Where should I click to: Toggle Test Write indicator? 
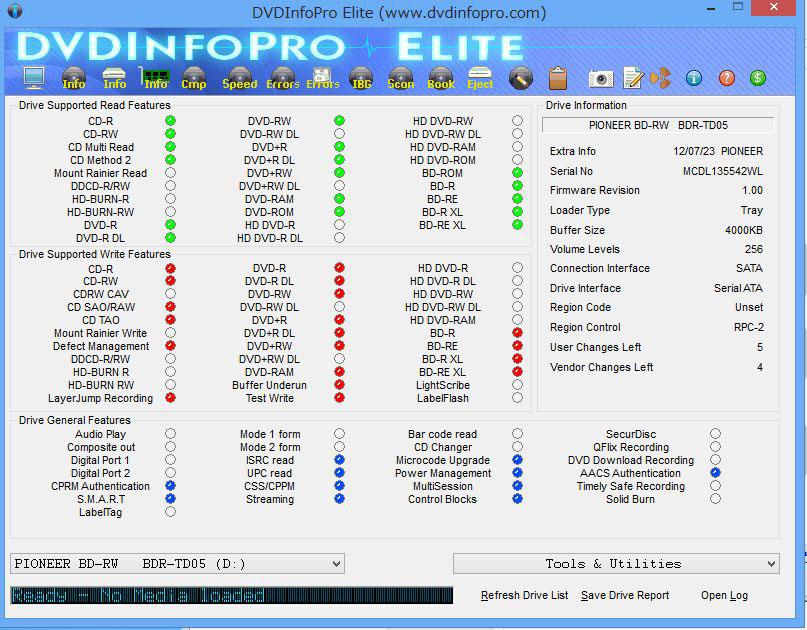(339, 398)
